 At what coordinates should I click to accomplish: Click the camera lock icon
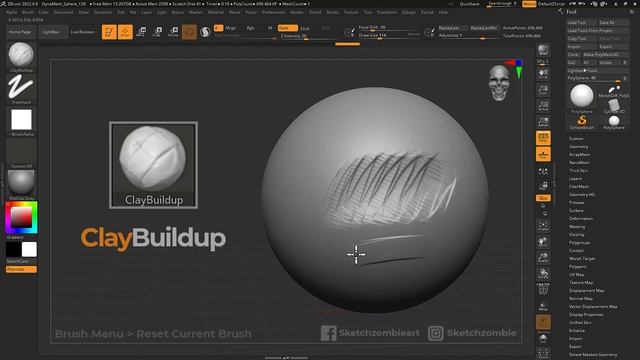click(543, 186)
